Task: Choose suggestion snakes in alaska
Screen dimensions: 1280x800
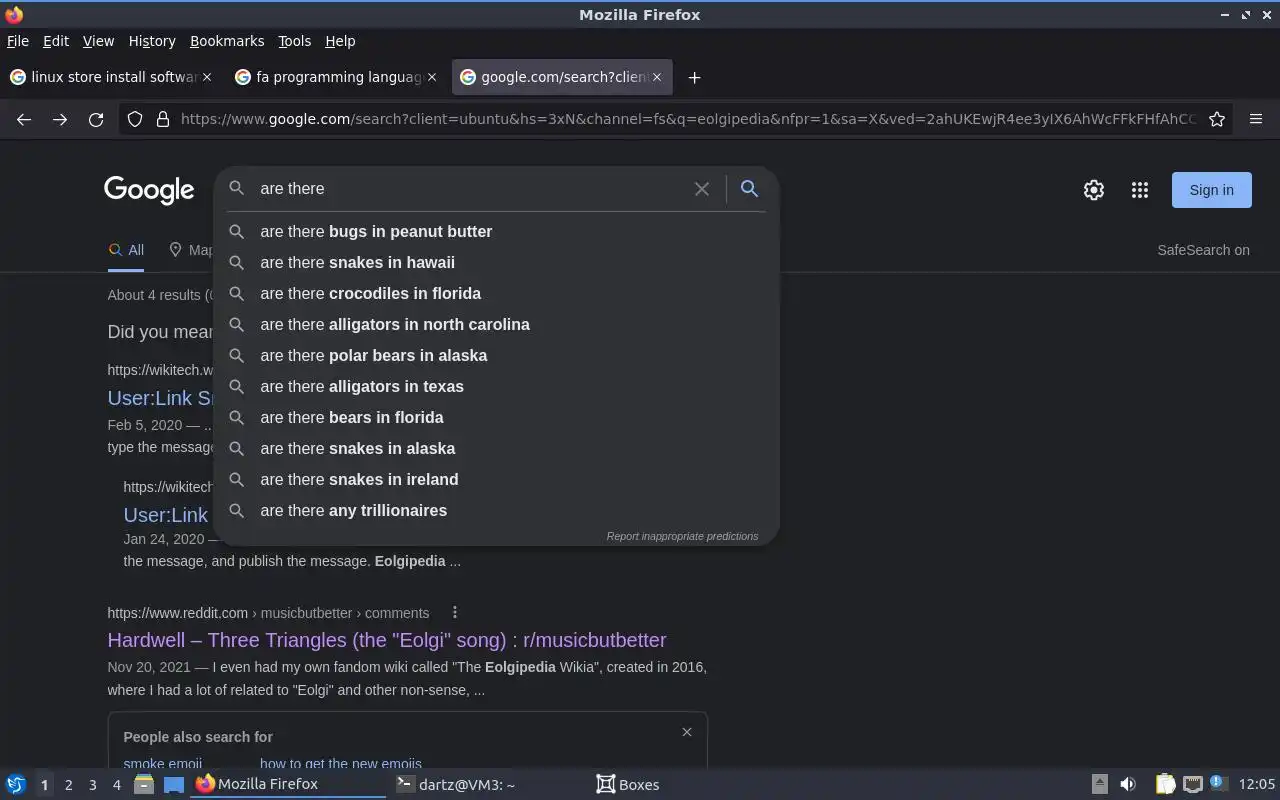Action: tap(496, 448)
